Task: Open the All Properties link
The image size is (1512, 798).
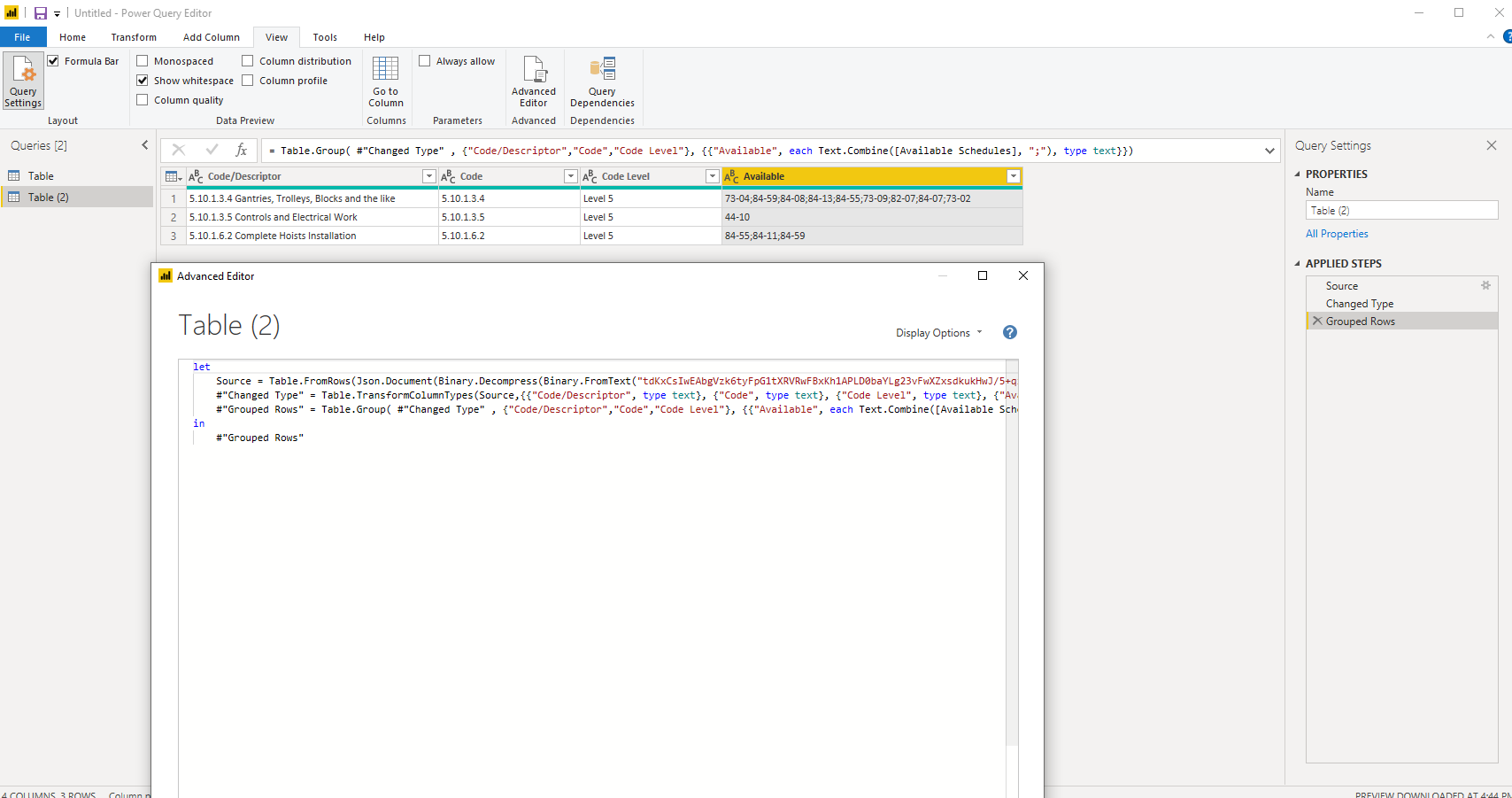Action: point(1337,234)
